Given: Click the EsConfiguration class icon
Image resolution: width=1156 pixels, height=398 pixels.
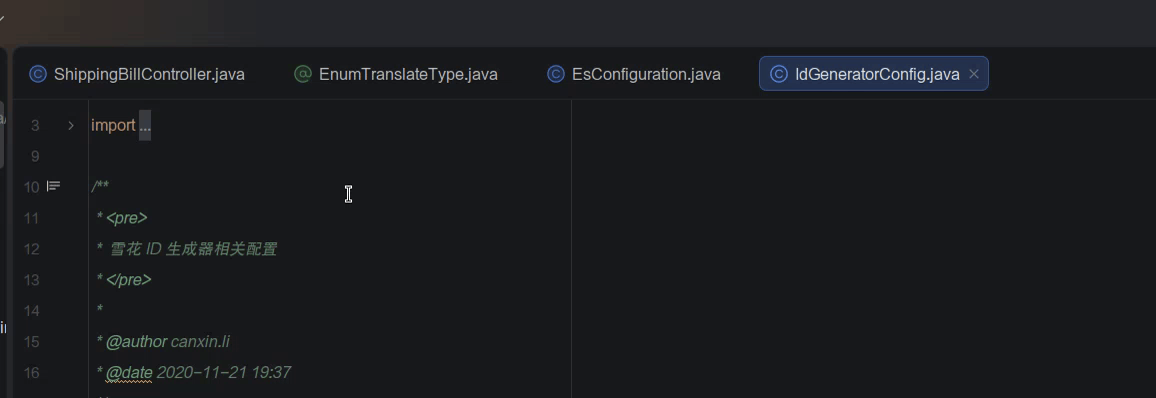Looking at the screenshot, I should (555, 74).
